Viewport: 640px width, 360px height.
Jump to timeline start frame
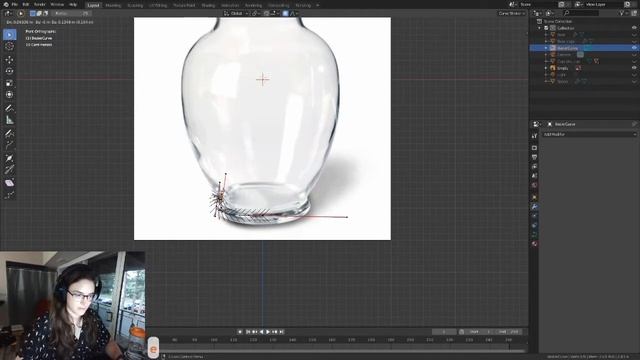click(248, 332)
